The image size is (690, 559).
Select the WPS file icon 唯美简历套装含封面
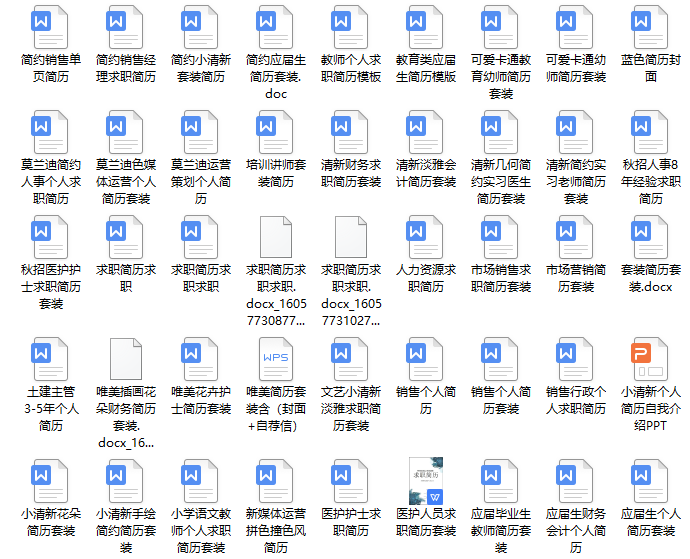tap(276, 359)
